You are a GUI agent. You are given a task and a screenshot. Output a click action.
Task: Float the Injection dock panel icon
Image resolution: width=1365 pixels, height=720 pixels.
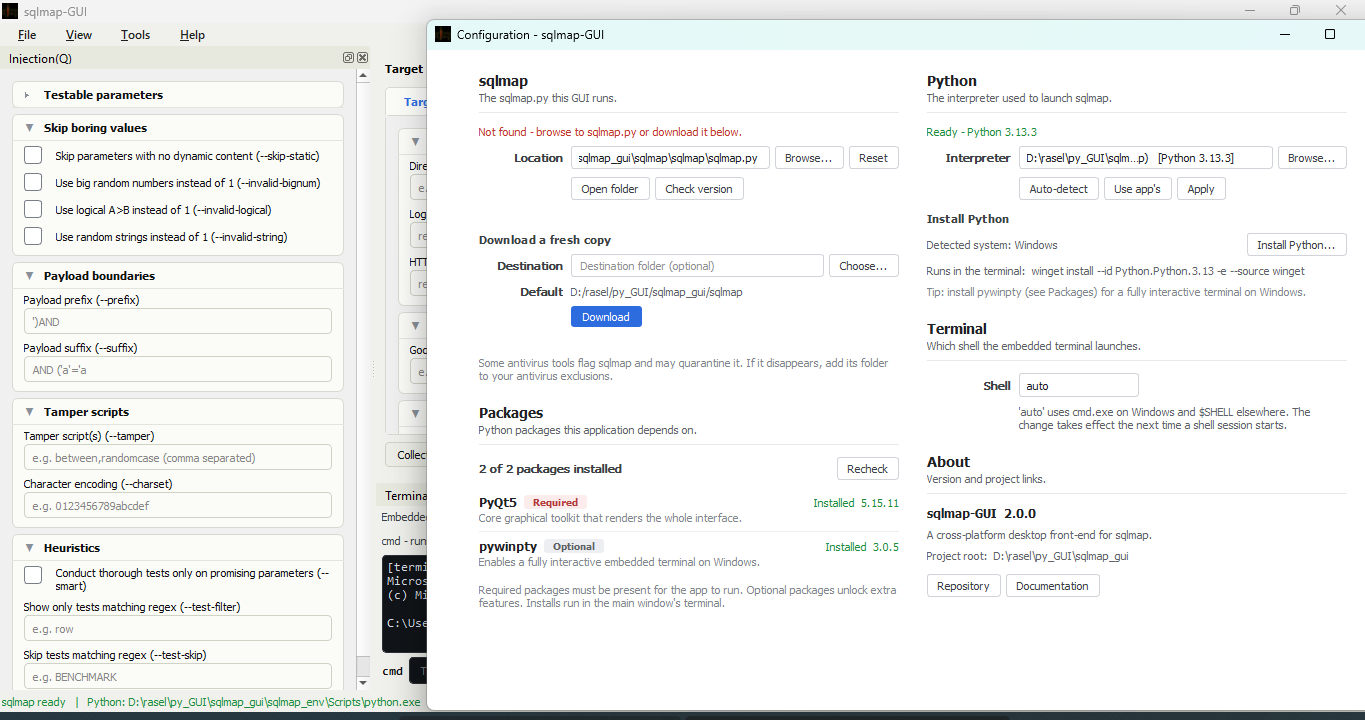pos(348,58)
